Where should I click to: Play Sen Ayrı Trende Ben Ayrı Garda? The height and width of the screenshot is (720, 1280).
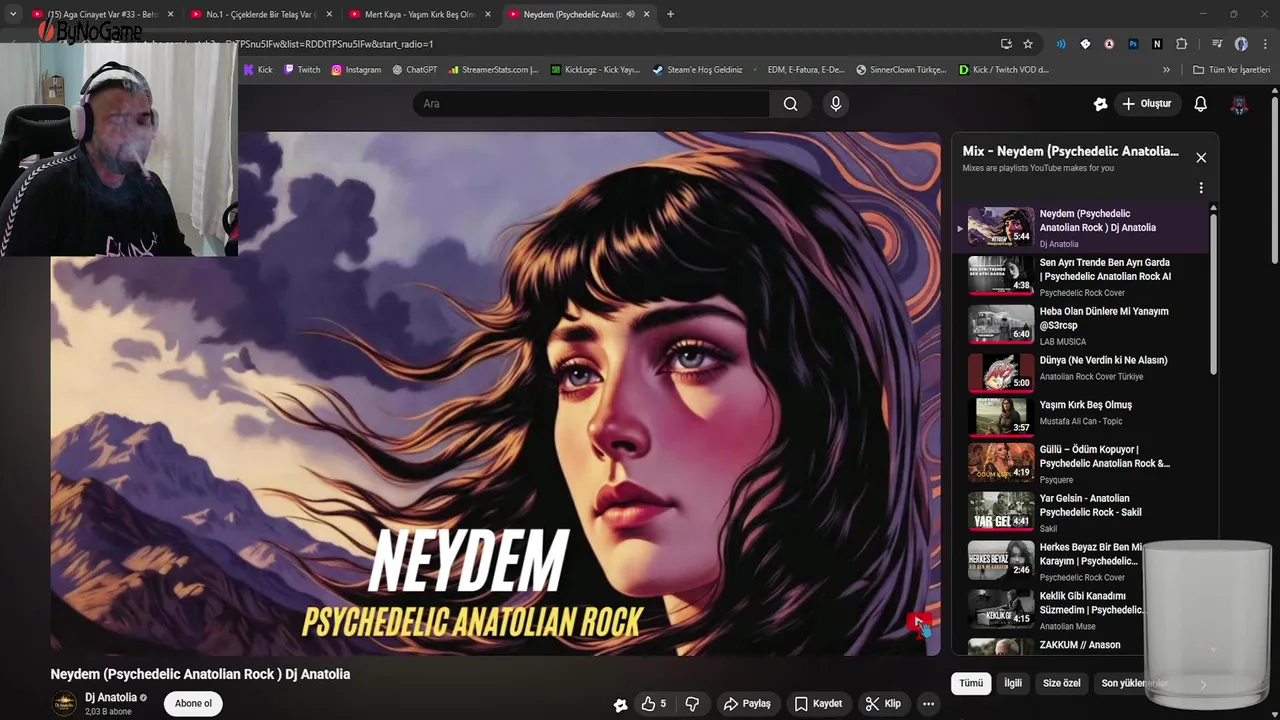coord(1083,277)
